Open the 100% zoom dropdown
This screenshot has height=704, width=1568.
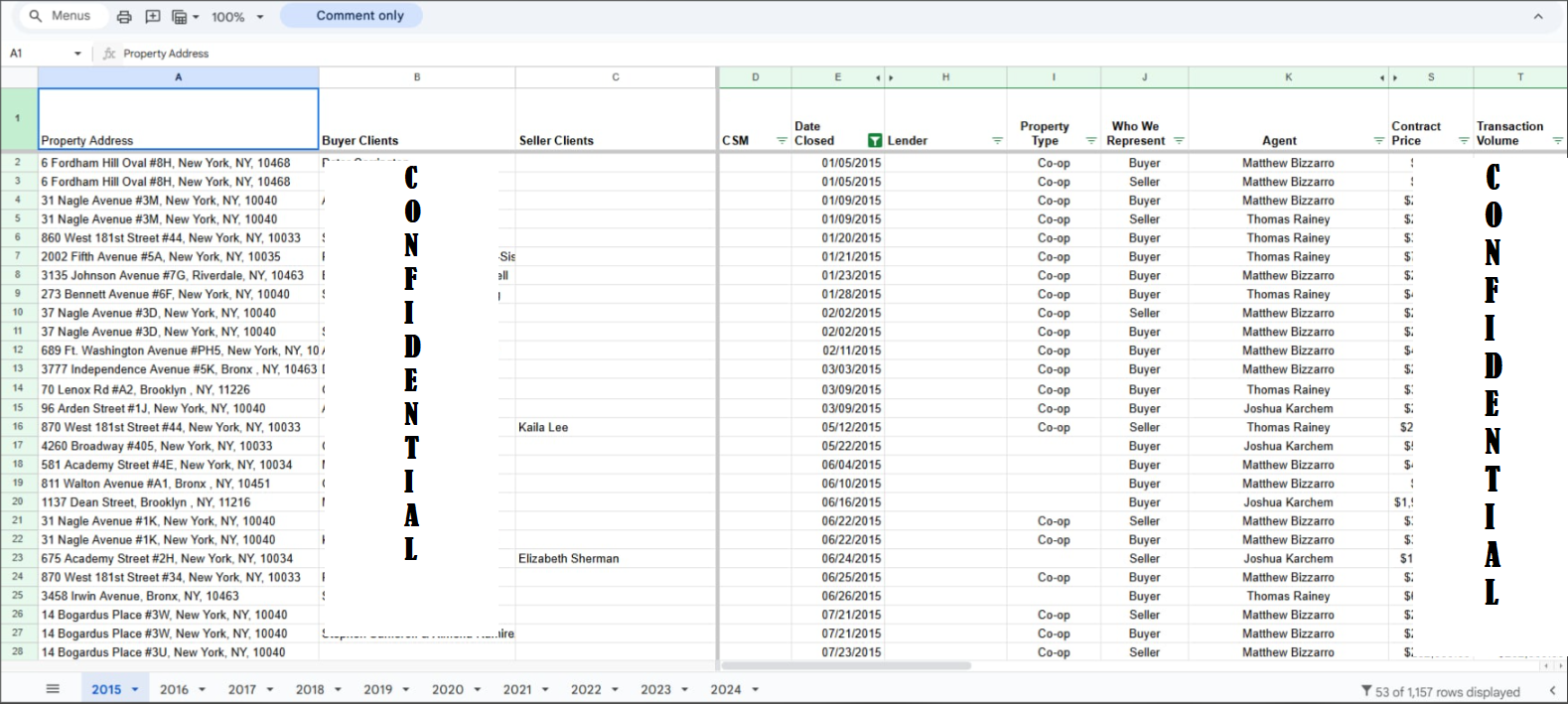click(237, 17)
